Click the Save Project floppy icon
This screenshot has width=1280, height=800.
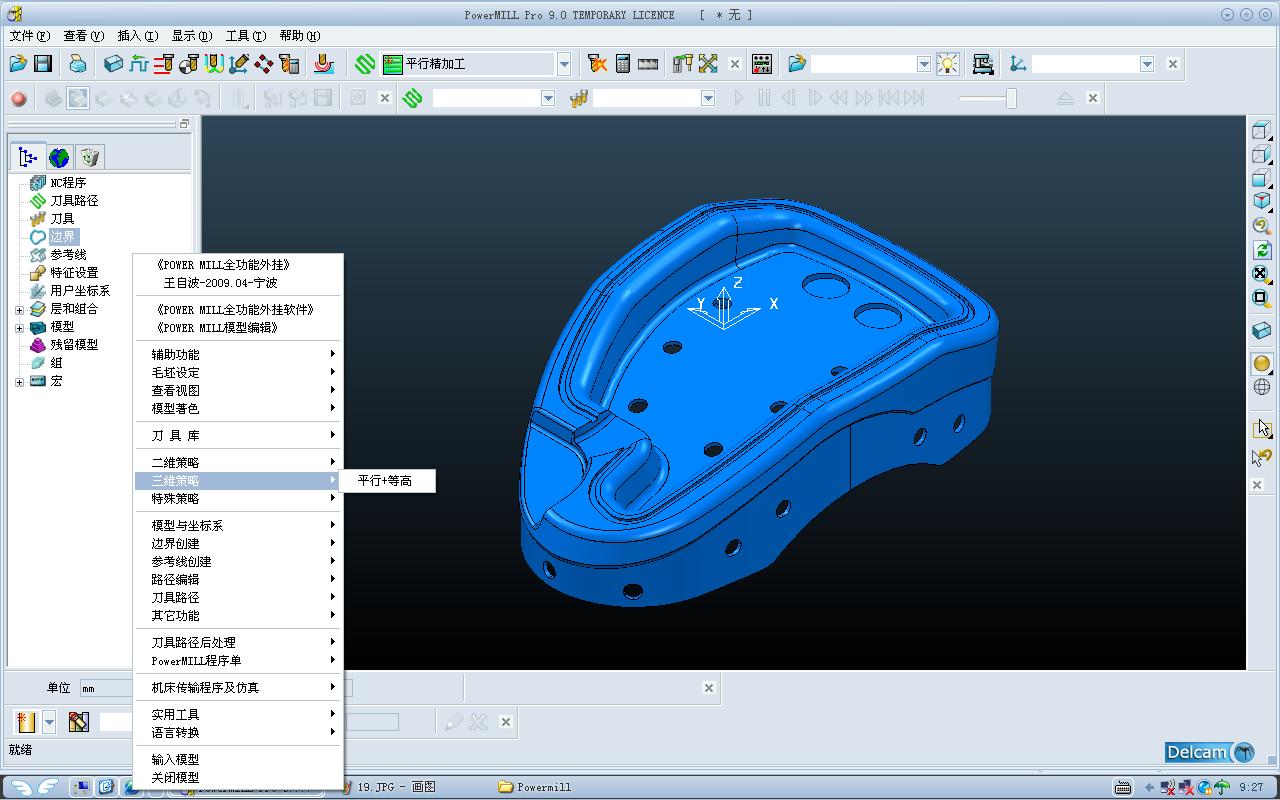click(43, 64)
